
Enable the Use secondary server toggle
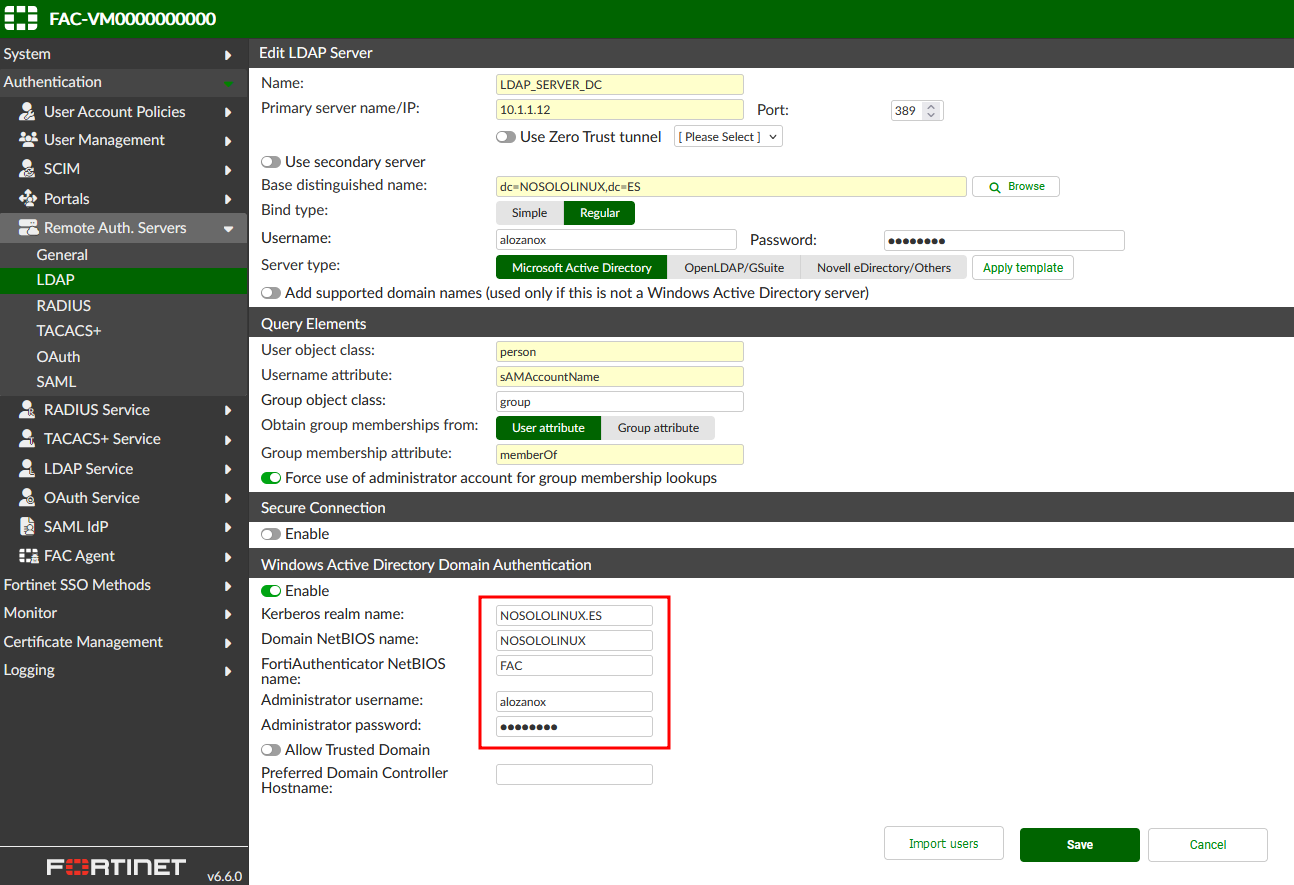point(270,161)
